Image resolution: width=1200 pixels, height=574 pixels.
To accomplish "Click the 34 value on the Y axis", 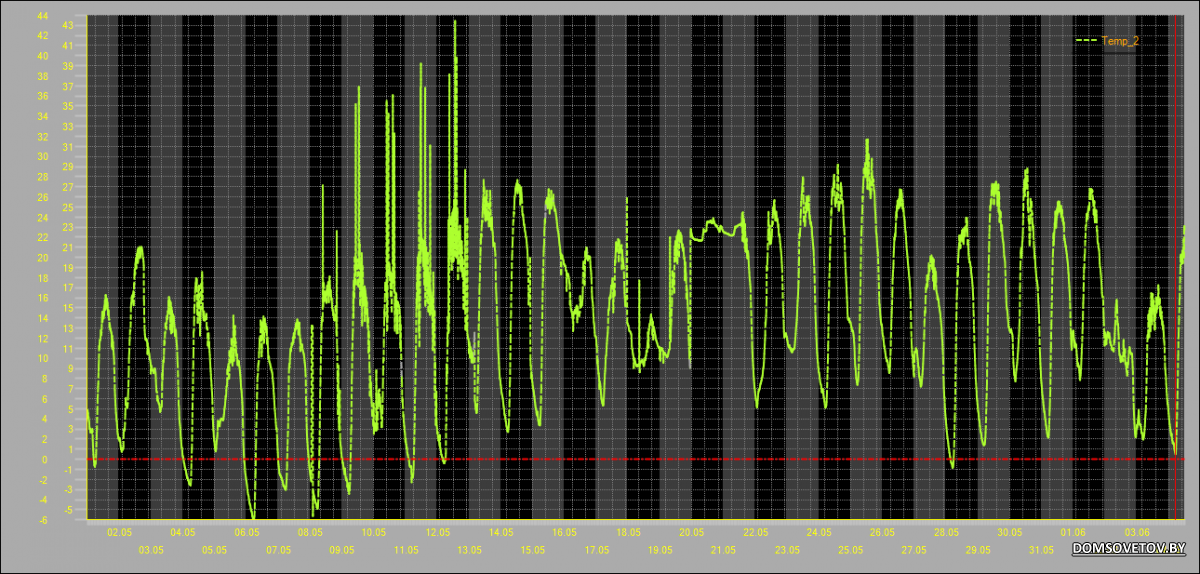I will click(x=41, y=116).
